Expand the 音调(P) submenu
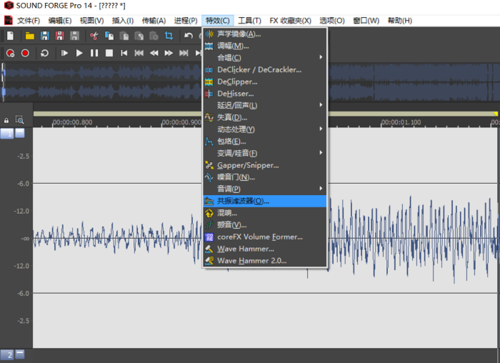 (x=265, y=189)
